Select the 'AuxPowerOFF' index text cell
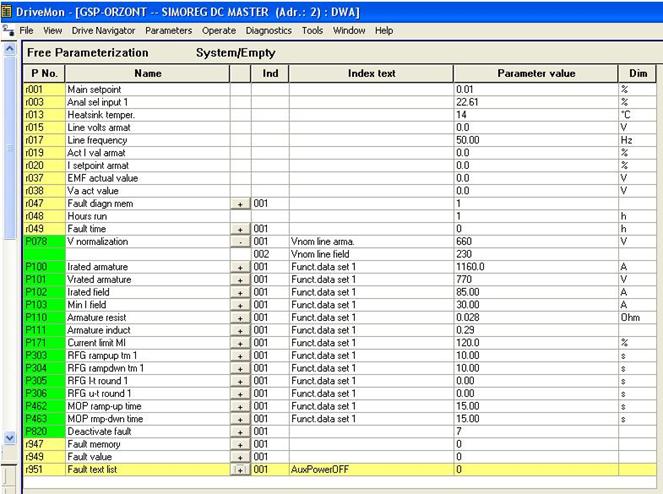This screenshot has height=494, width=663. point(371,469)
